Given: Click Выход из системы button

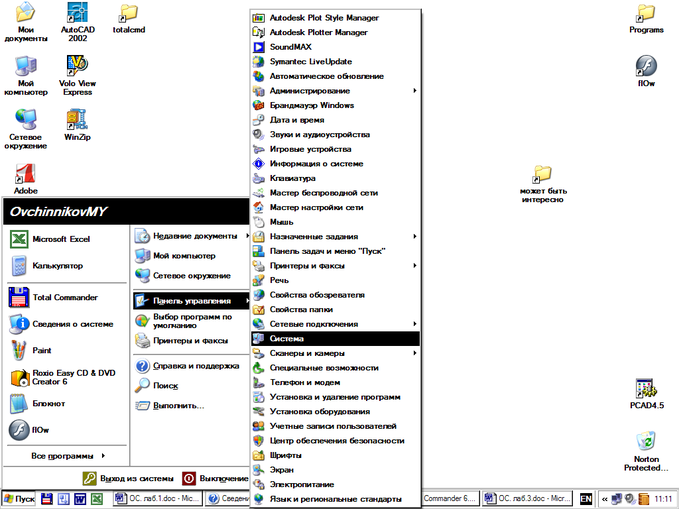Looking at the screenshot, I should pos(128,479).
